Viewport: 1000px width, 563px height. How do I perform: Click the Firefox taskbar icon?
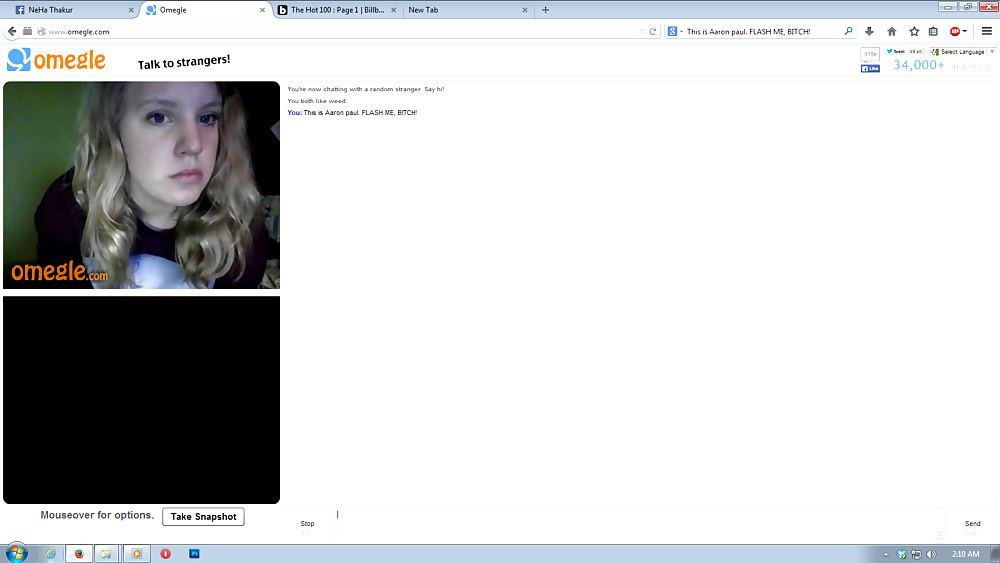click(79, 553)
